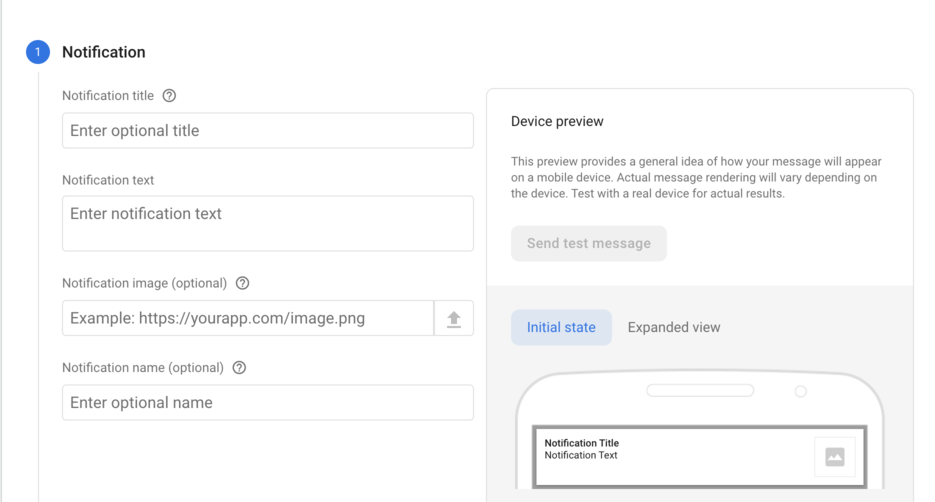Select the Initial state tab
The width and height of the screenshot is (935, 502).
click(561, 327)
